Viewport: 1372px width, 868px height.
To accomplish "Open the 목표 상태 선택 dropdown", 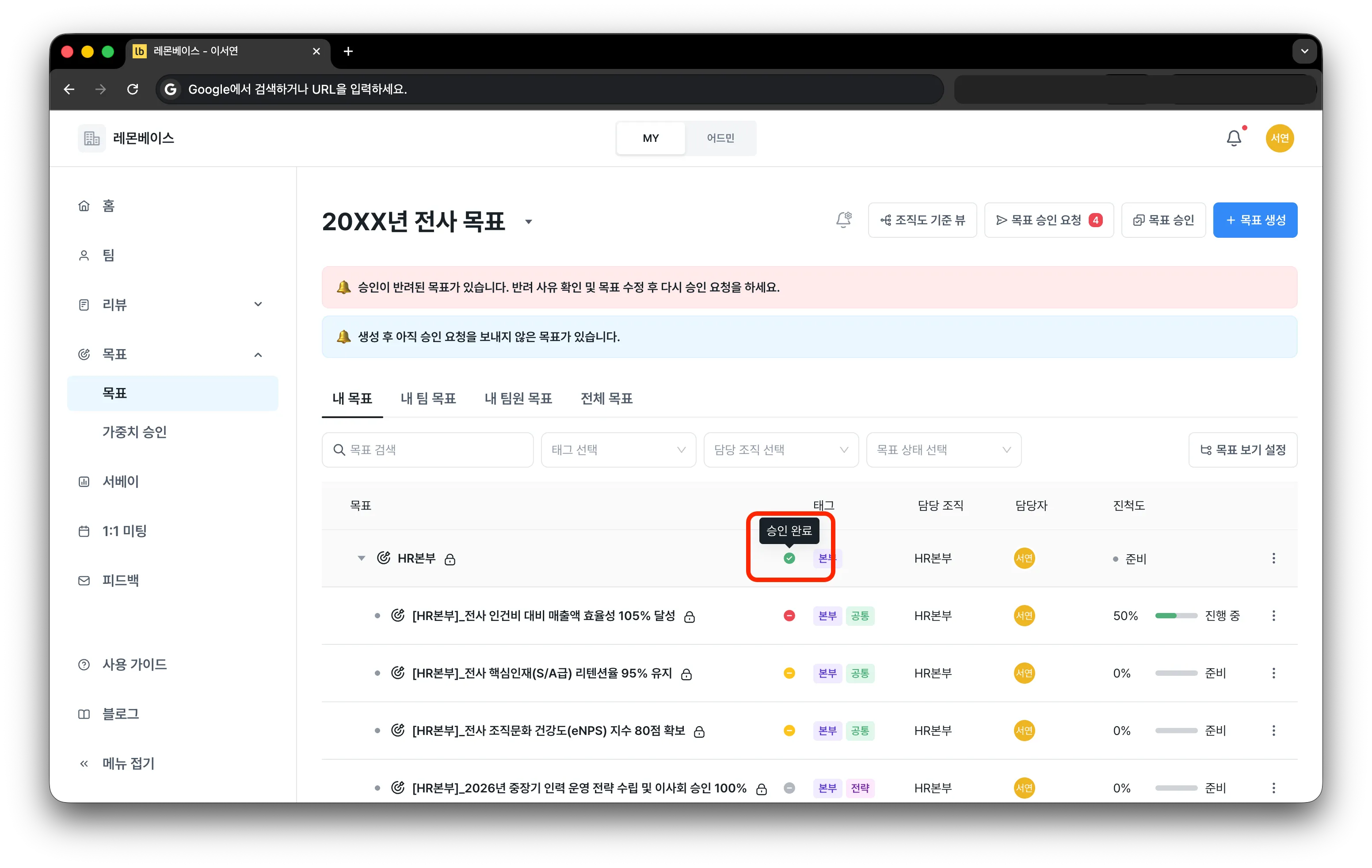I will coord(944,450).
